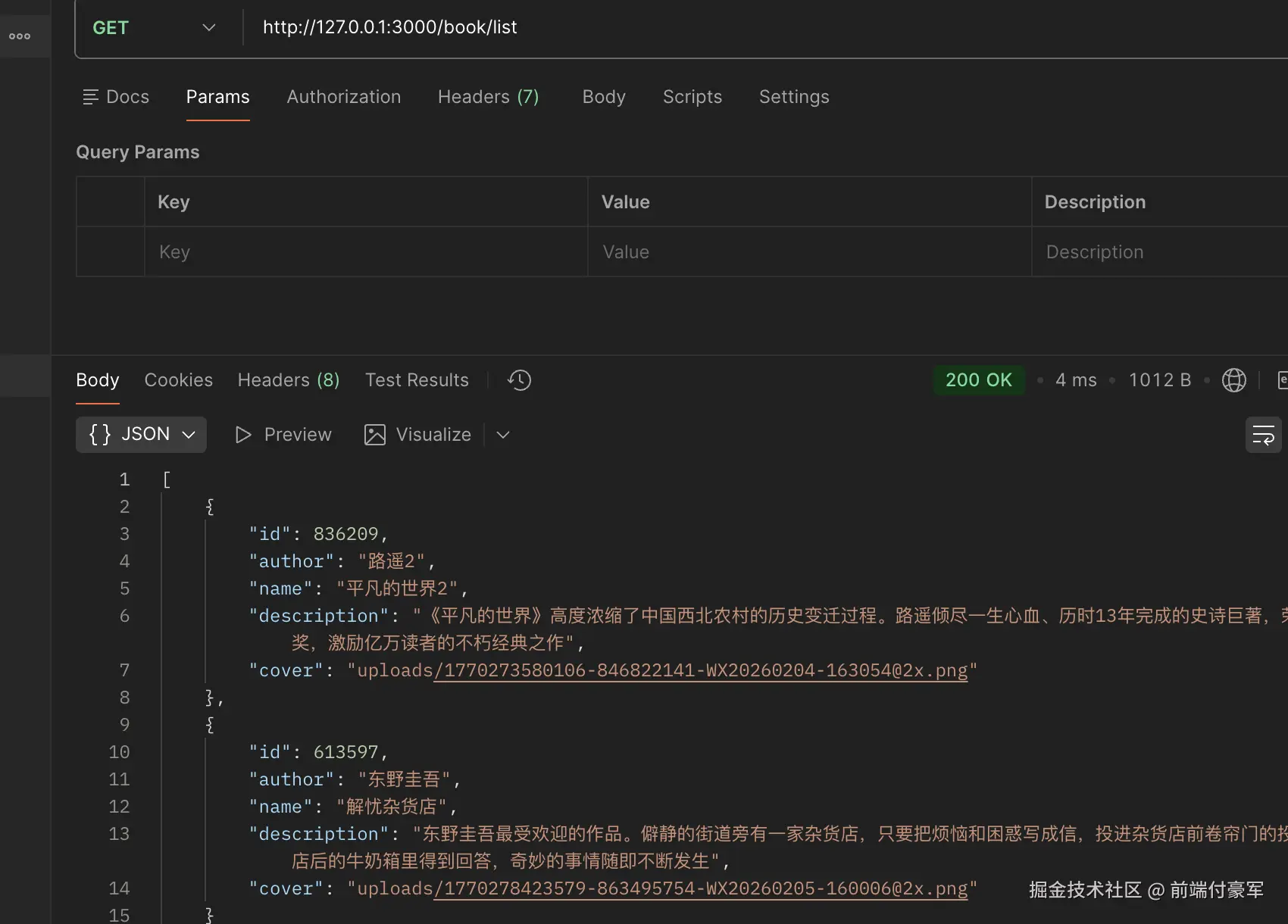Open the Docs panel
The width and height of the screenshot is (1288, 924).
coord(116,97)
